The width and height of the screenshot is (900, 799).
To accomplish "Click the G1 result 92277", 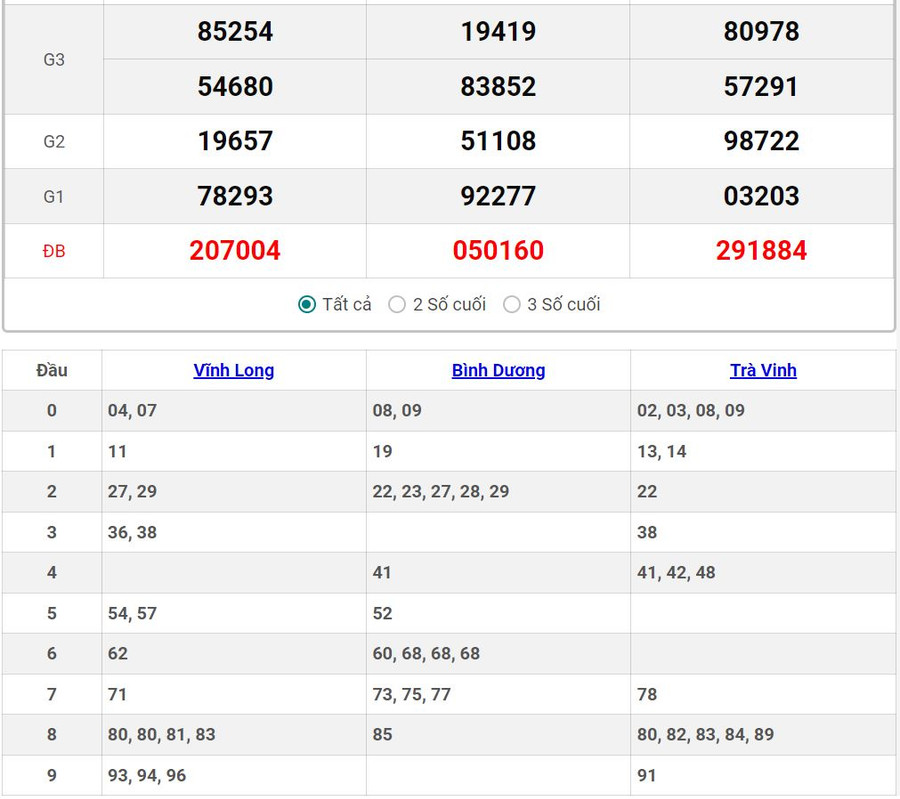I will point(498,196).
